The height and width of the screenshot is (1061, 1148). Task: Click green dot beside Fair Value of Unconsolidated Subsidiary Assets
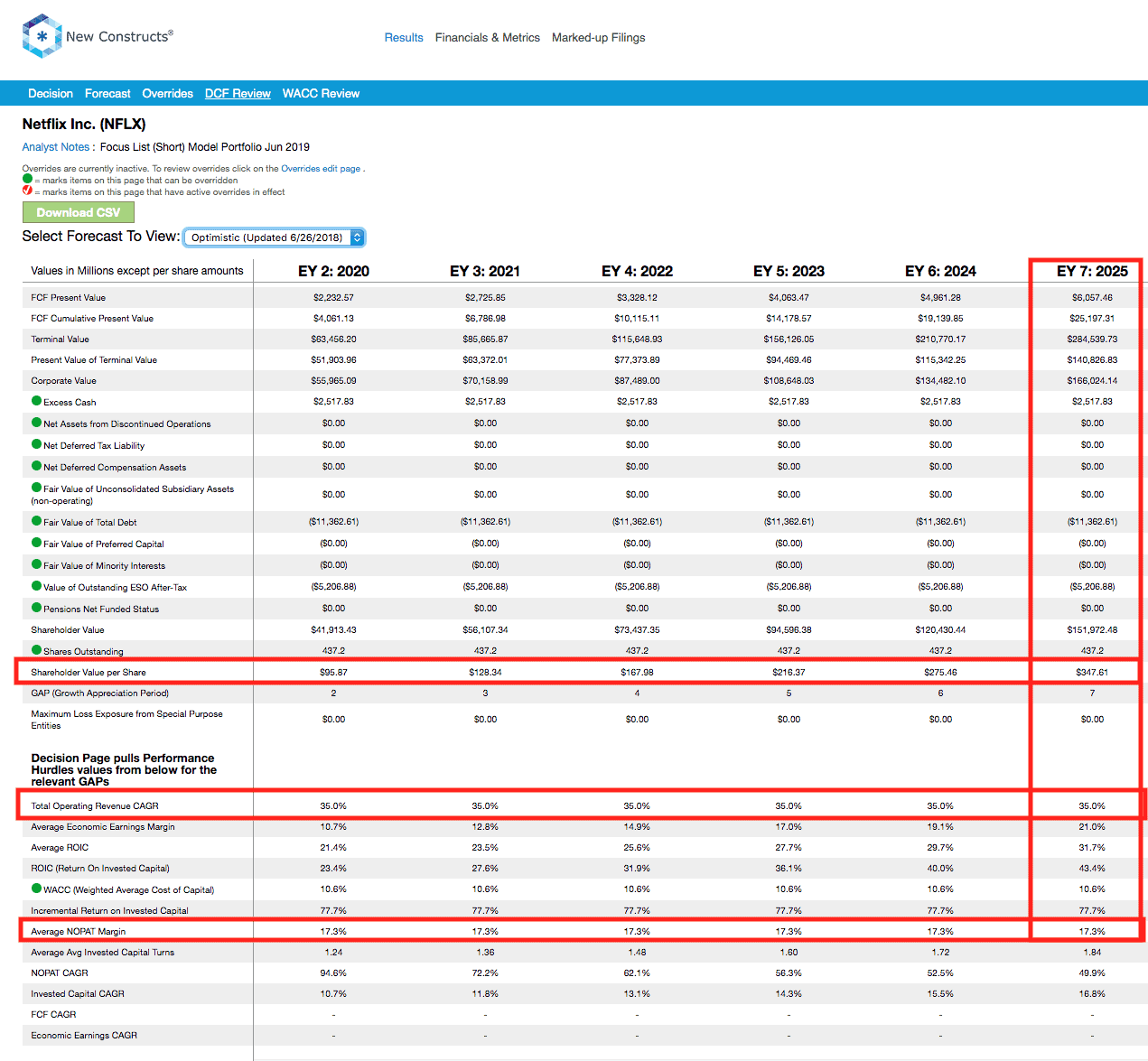[37, 488]
